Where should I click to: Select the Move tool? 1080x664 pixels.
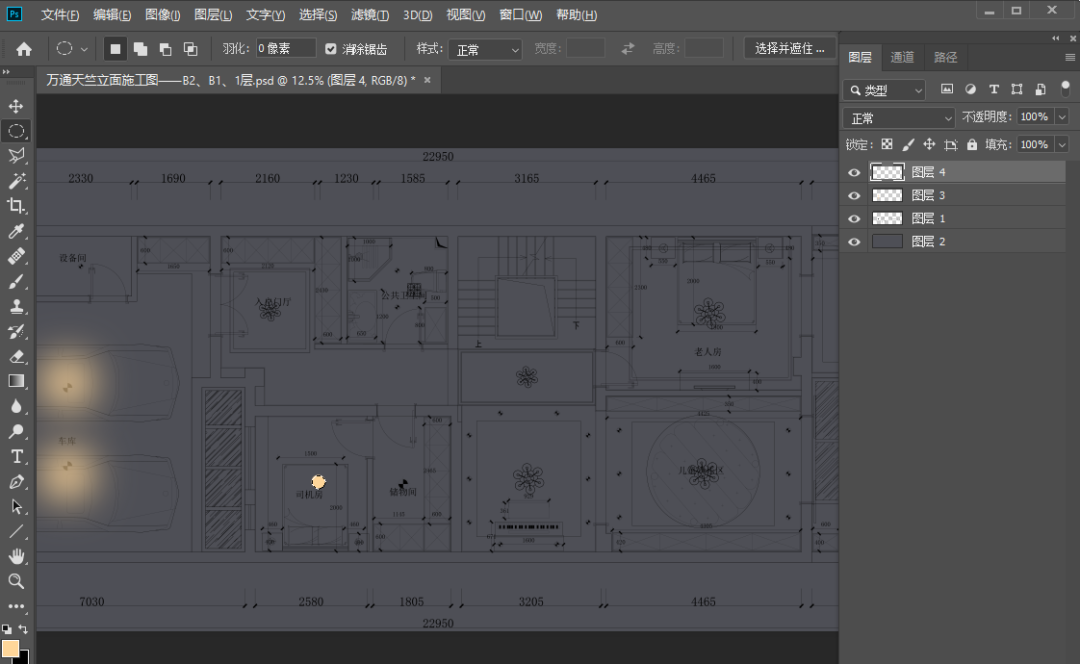16,106
